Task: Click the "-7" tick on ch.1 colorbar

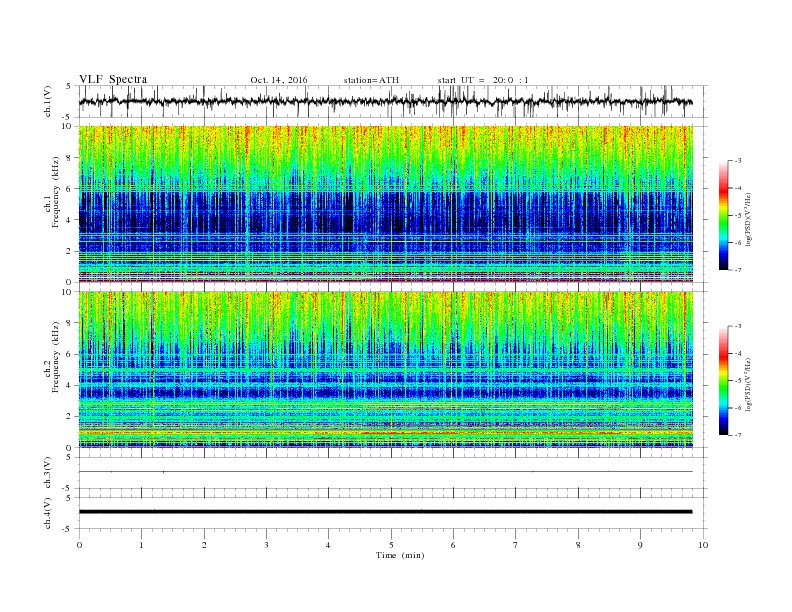Action: click(x=738, y=270)
